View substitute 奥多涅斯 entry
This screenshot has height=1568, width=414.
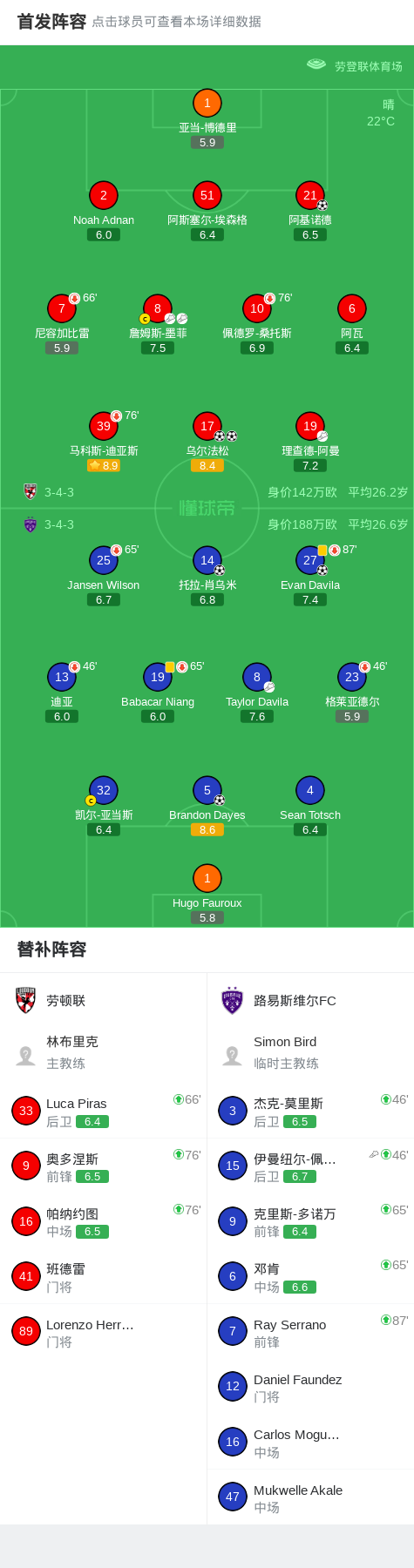103,1166
